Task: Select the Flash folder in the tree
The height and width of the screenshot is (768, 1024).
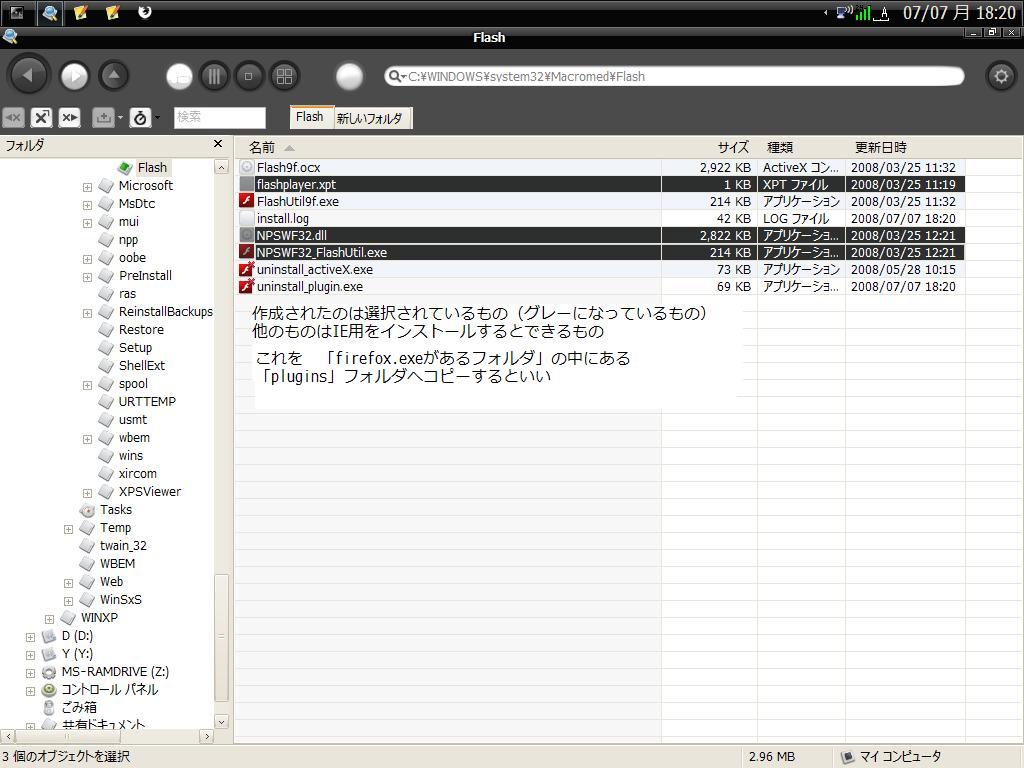Action: pos(152,168)
